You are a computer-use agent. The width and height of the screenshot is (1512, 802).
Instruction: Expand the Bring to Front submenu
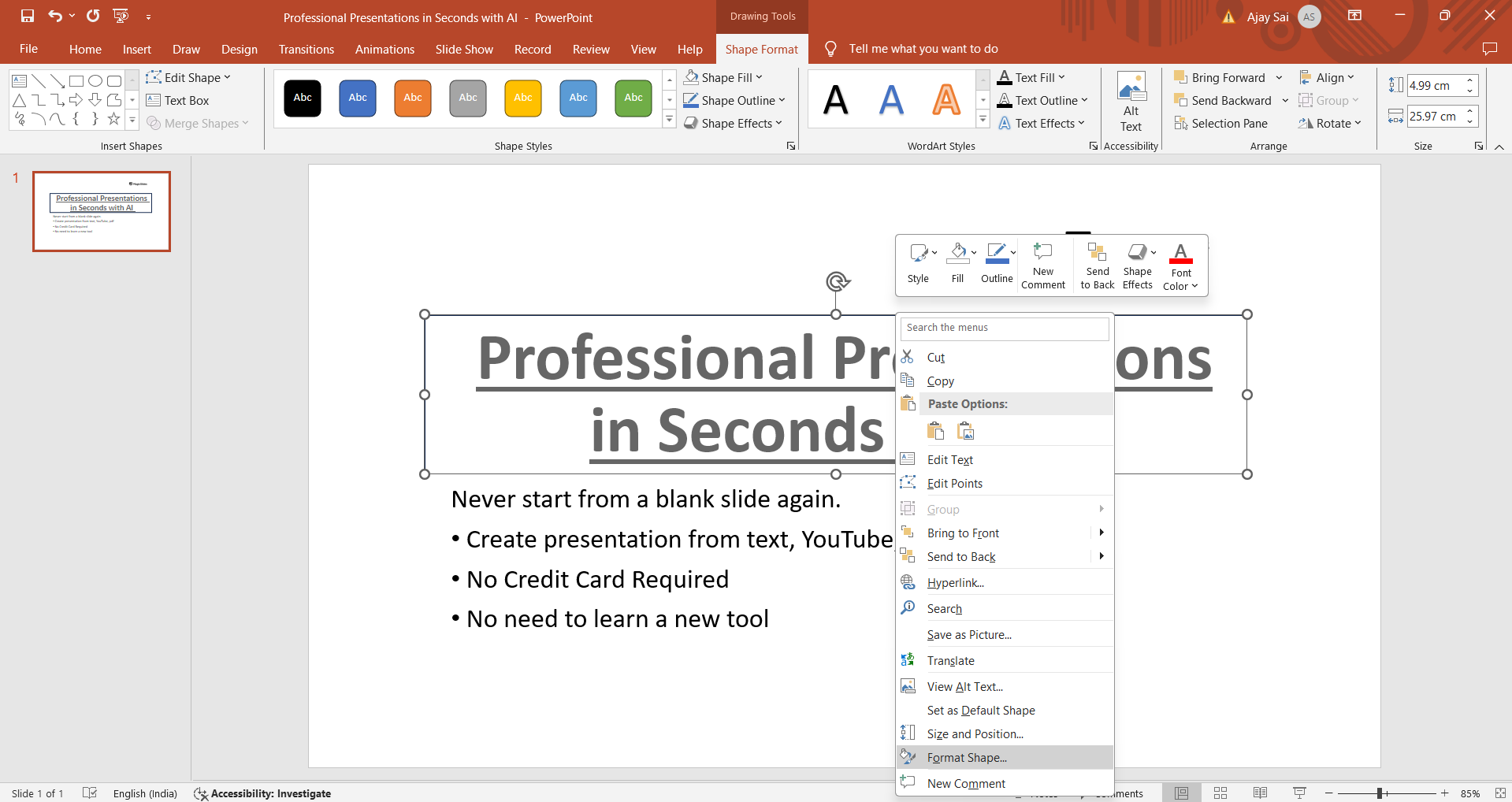point(1101,533)
